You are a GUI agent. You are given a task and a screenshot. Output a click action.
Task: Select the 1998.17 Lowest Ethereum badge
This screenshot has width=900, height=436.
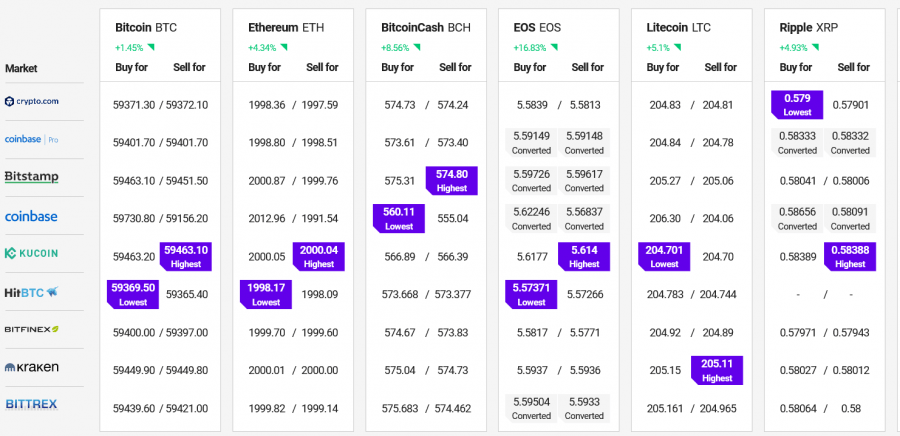(x=266, y=294)
